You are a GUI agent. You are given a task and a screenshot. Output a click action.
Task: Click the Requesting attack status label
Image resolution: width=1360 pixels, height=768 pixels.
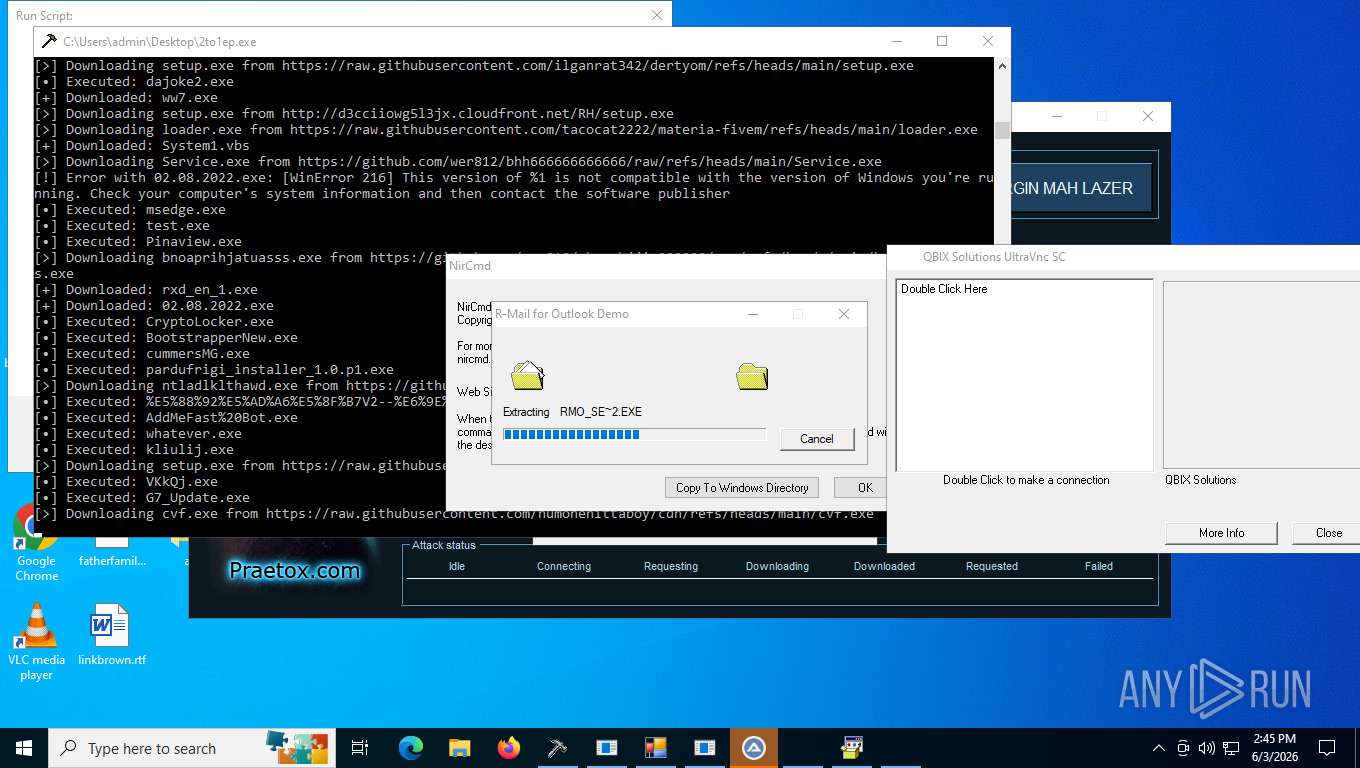point(671,566)
